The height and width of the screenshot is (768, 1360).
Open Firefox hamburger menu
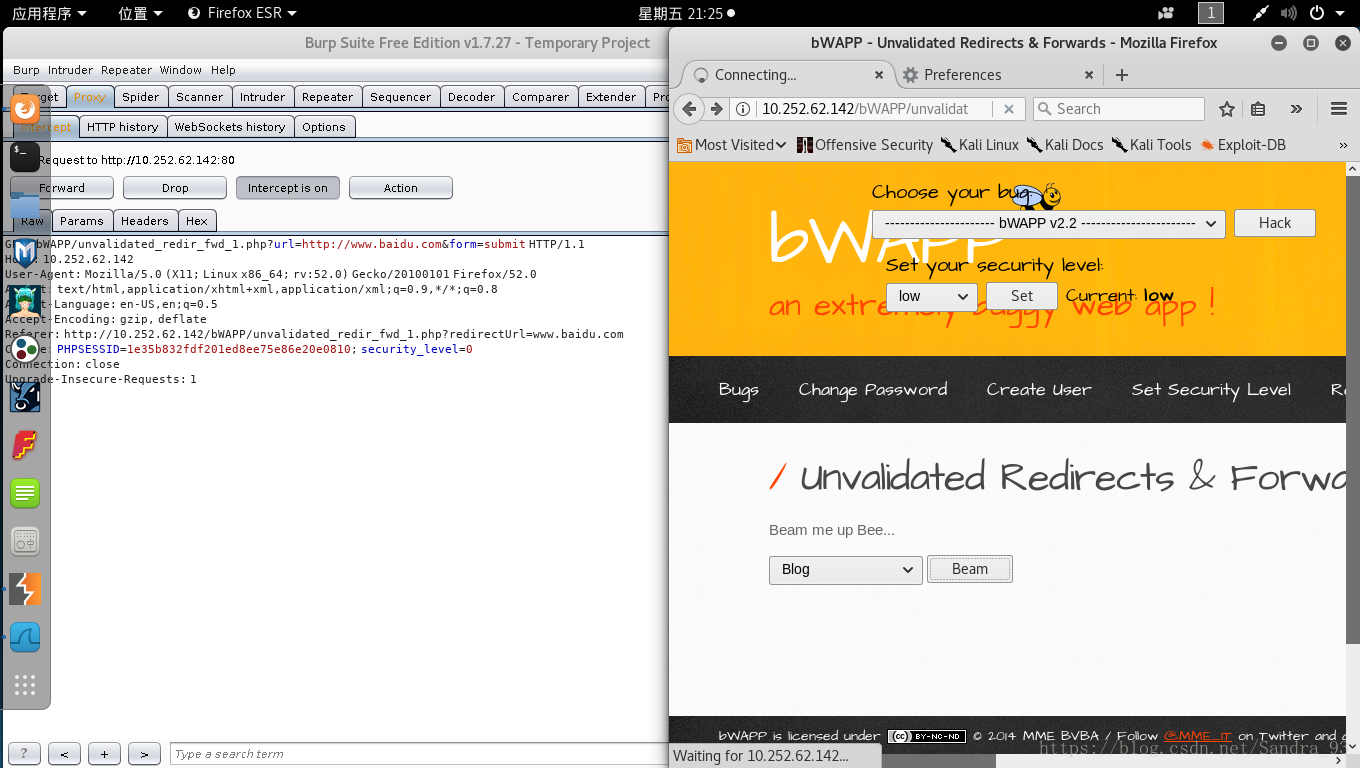(1339, 109)
